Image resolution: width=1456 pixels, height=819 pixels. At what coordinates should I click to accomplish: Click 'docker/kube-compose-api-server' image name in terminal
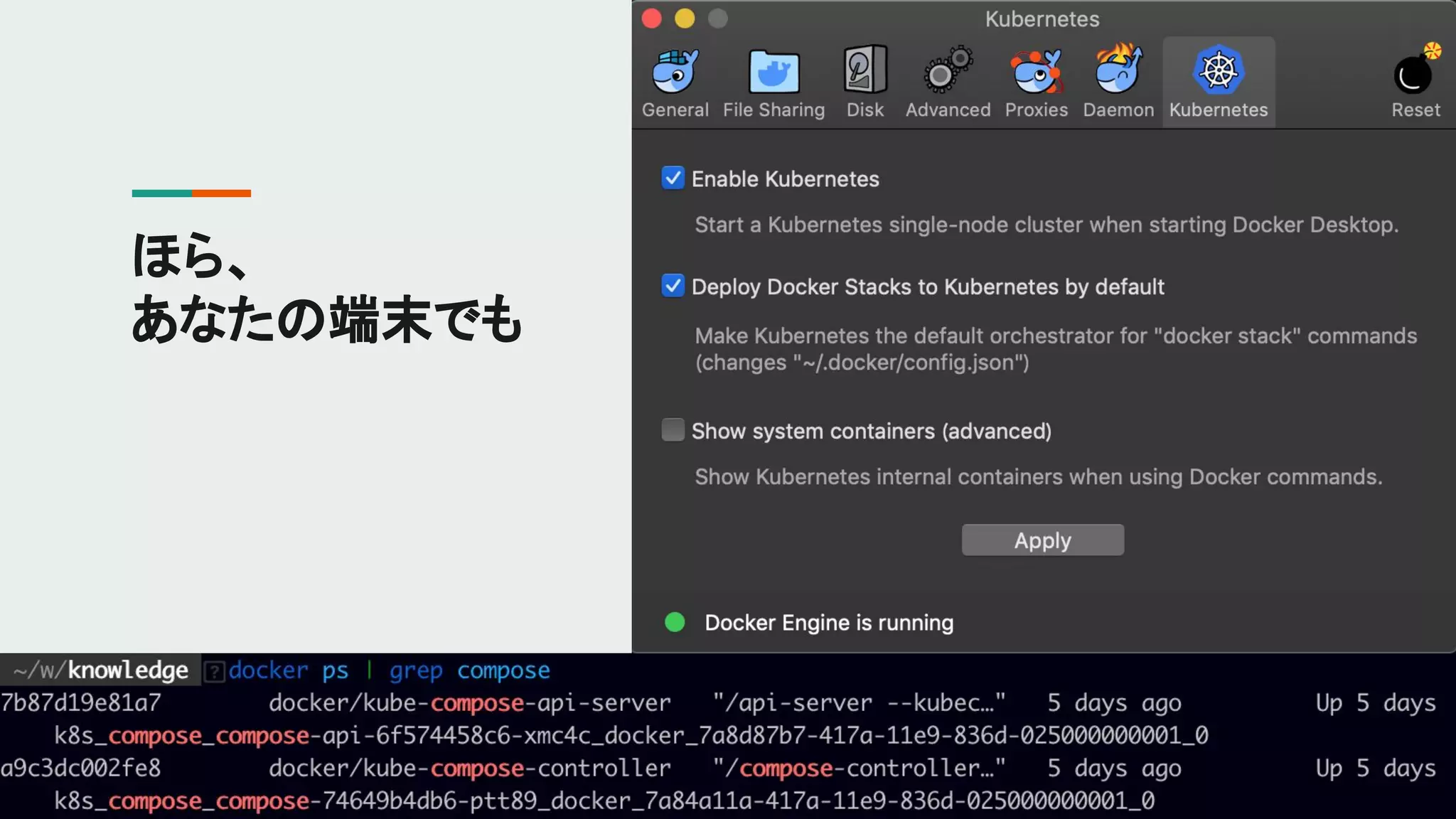[470, 703]
